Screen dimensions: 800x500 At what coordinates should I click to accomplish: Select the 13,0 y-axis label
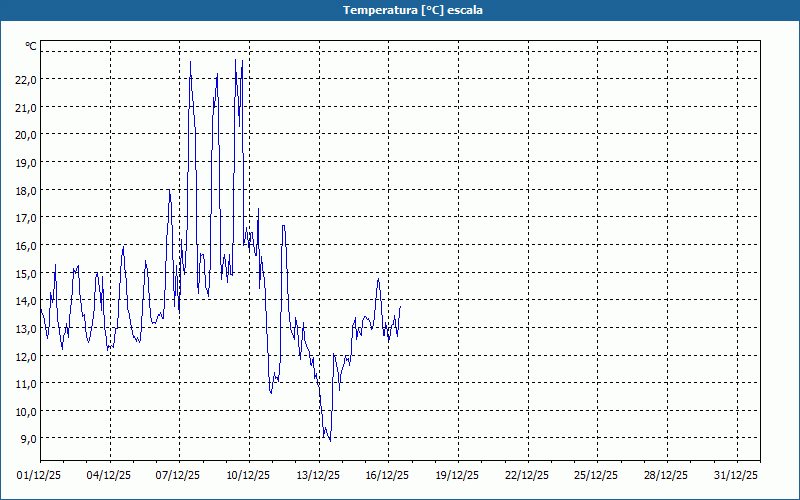click(26, 328)
